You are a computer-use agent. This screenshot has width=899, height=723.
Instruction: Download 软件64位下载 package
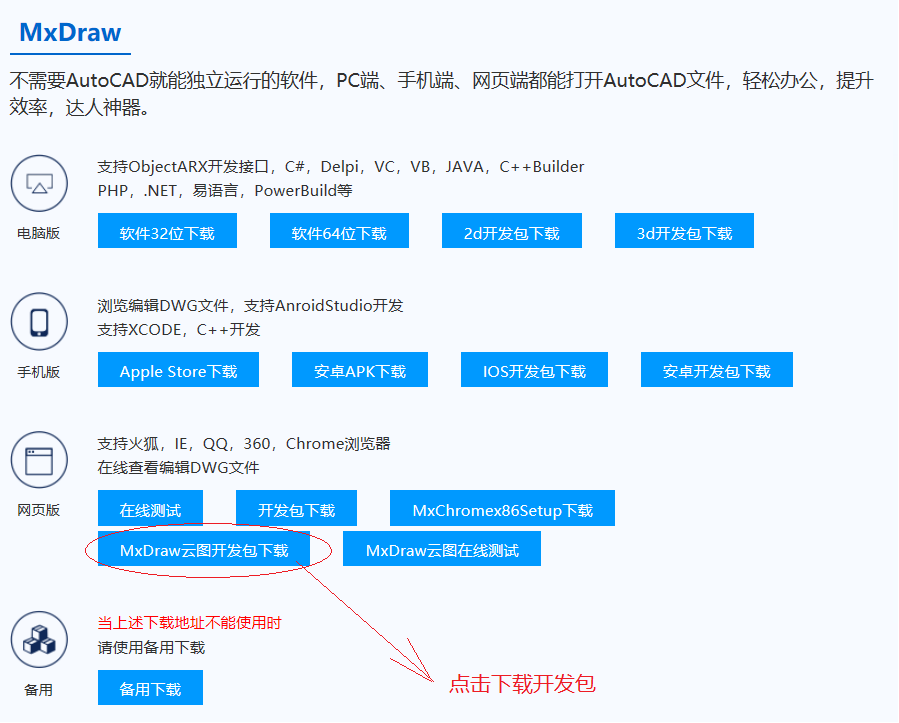point(339,231)
